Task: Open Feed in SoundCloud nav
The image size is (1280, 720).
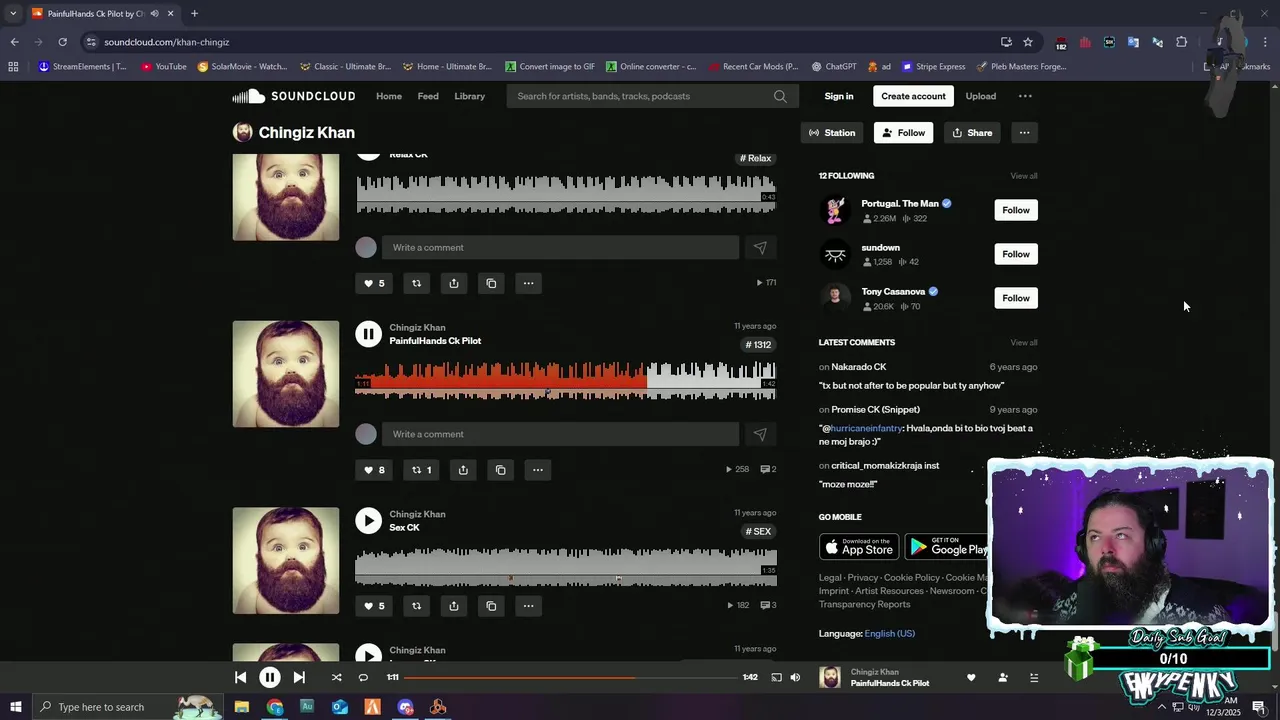Action: point(428,96)
